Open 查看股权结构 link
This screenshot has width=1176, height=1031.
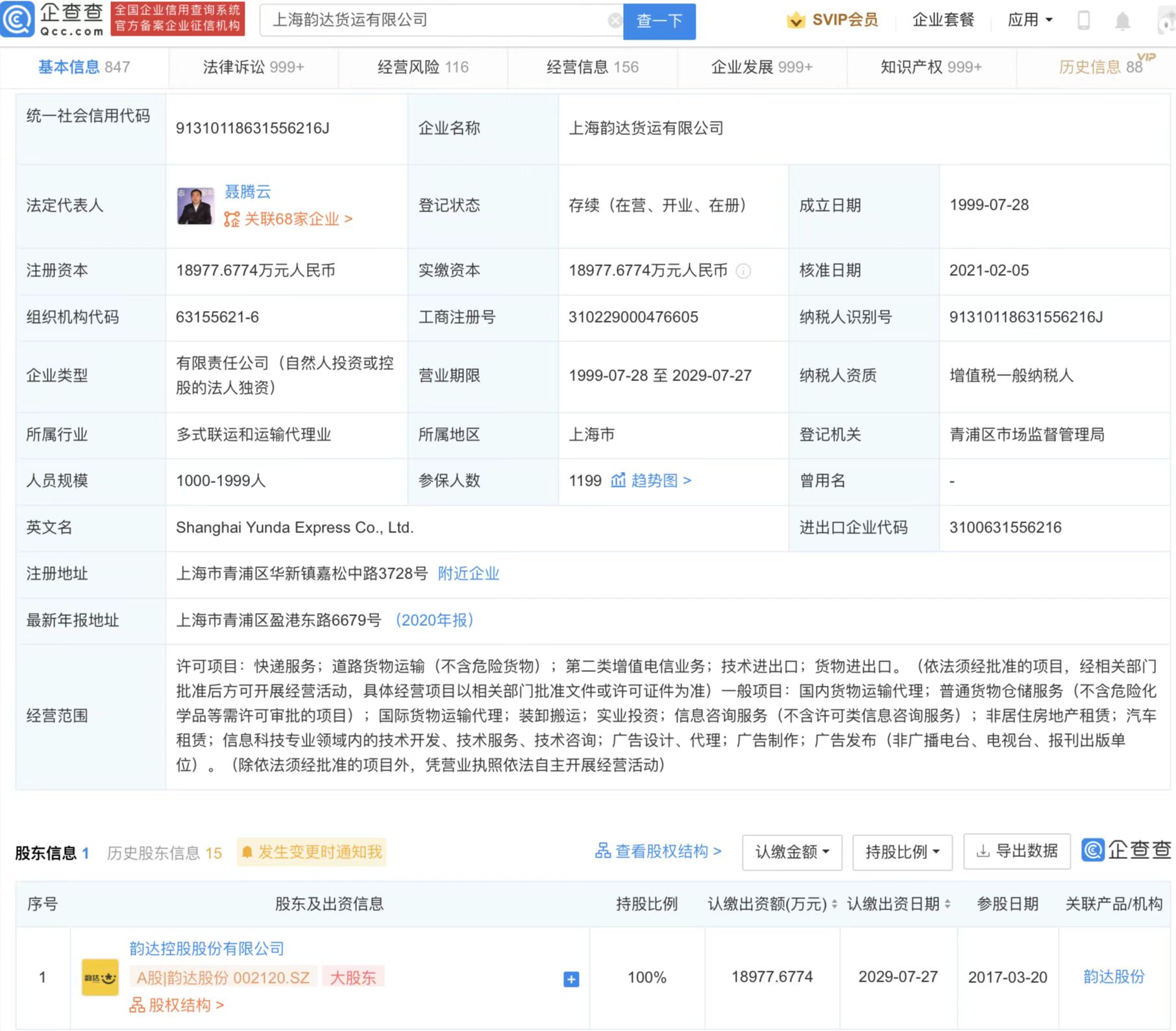[x=658, y=851]
